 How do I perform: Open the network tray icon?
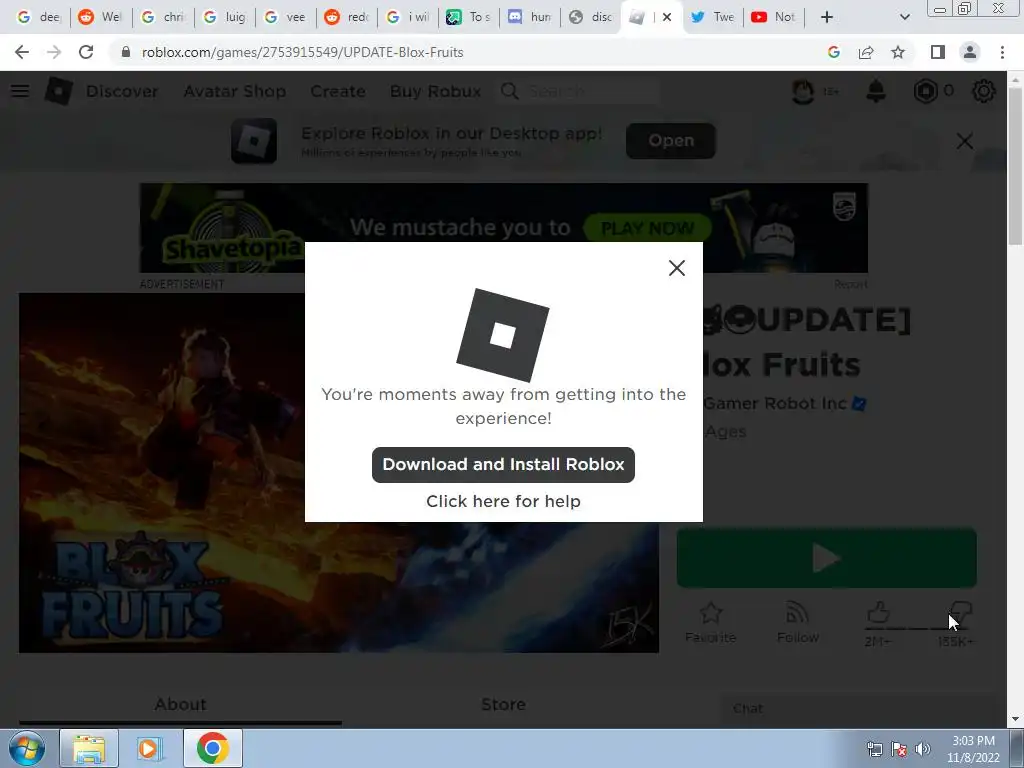tap(874, 749)
